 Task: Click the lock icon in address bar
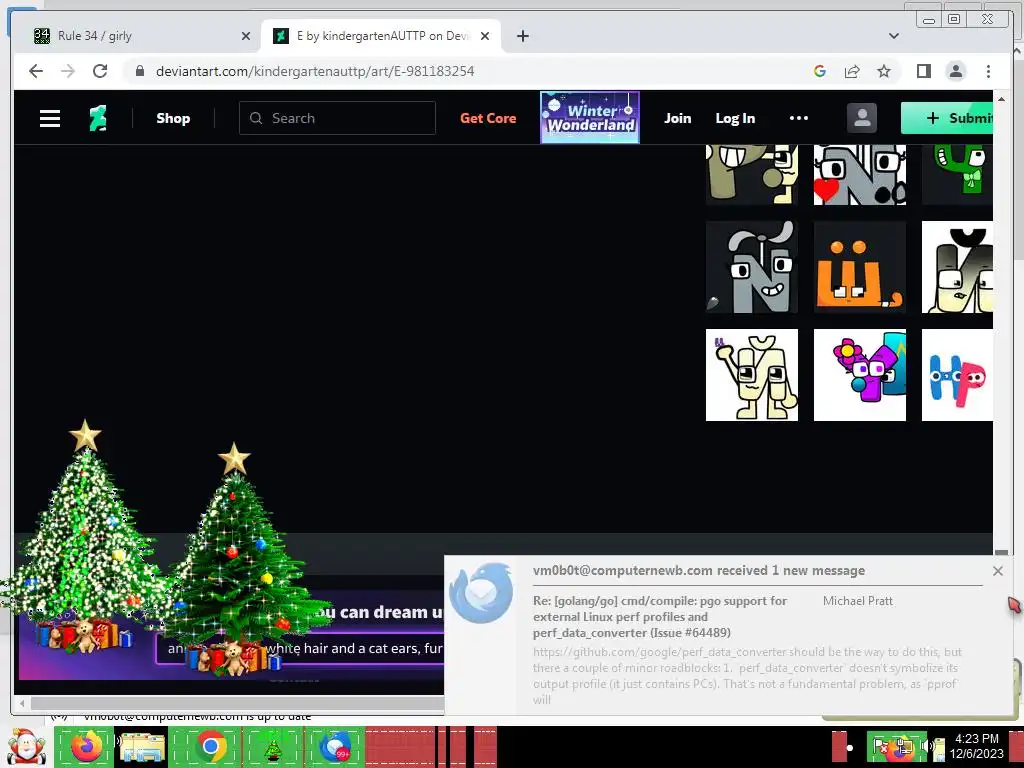pos(139,71)
